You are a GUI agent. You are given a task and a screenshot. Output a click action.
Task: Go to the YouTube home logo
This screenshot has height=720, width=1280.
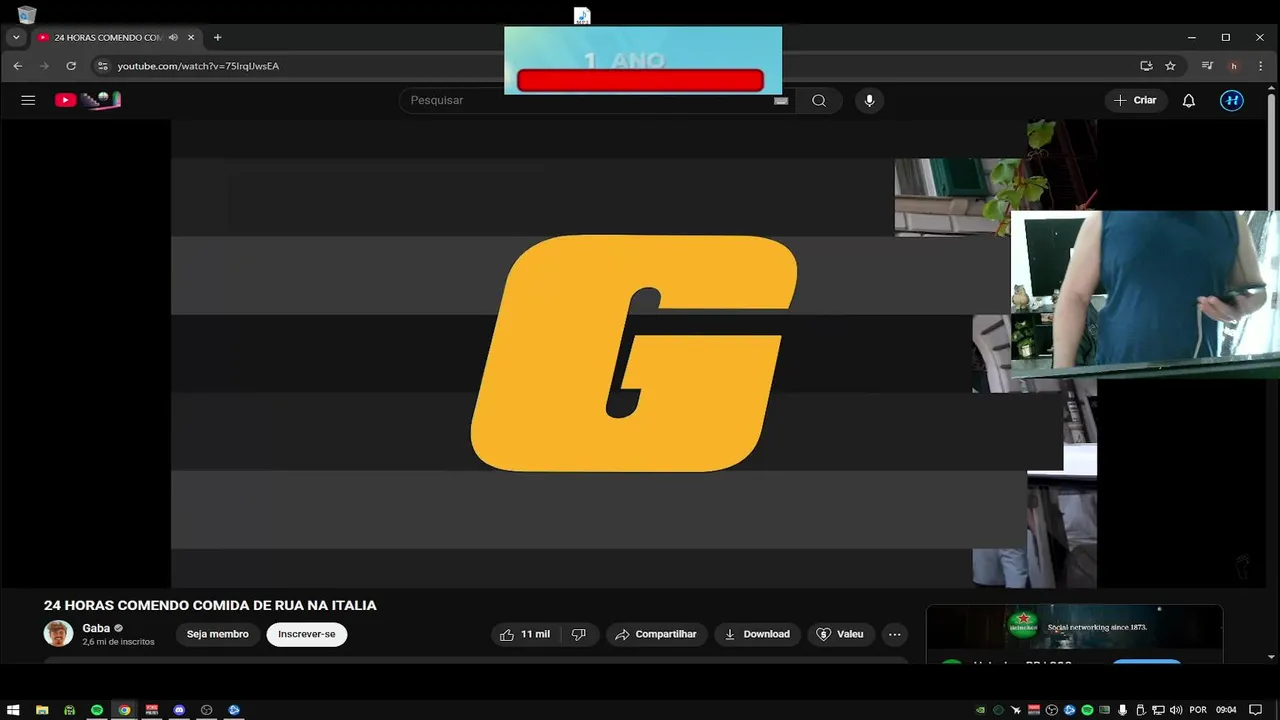(88, 100)
